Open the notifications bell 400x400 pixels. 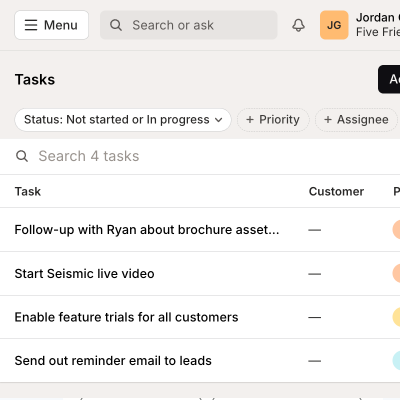click(x=298, y=25)
